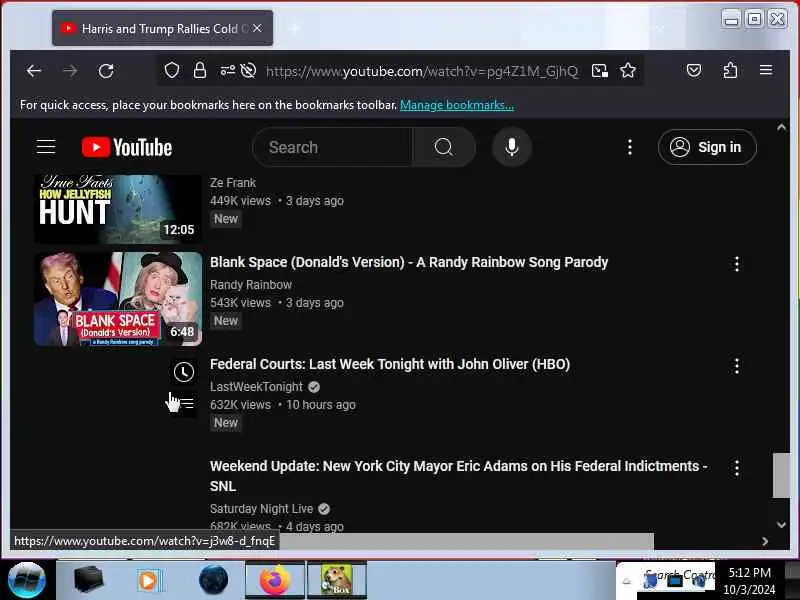Show hidden system tray icons arrow
Viewport: 800px width, 600px height.
pyautogui.click(x=627, y=581)
